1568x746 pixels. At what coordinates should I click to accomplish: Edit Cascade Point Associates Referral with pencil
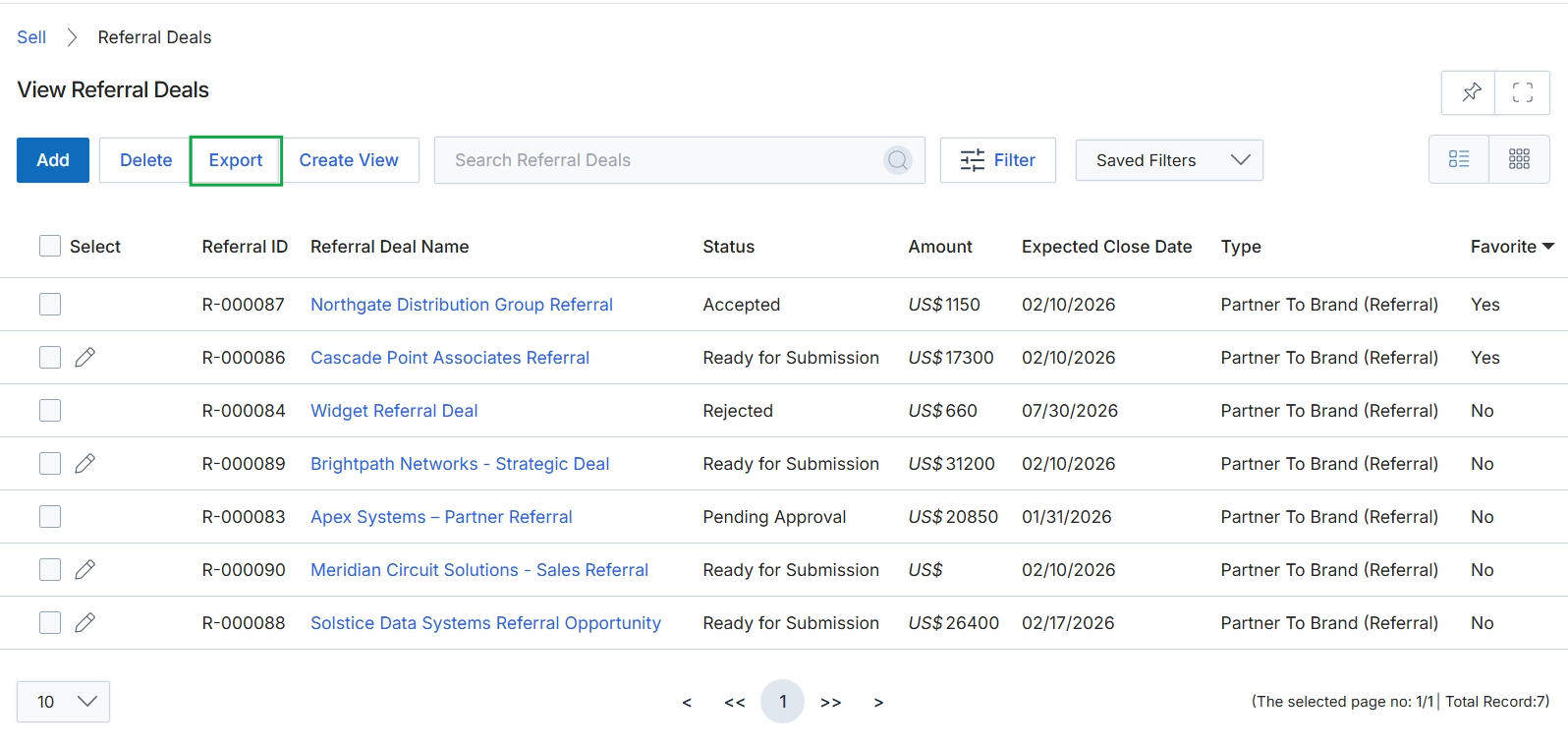point(85,358)
